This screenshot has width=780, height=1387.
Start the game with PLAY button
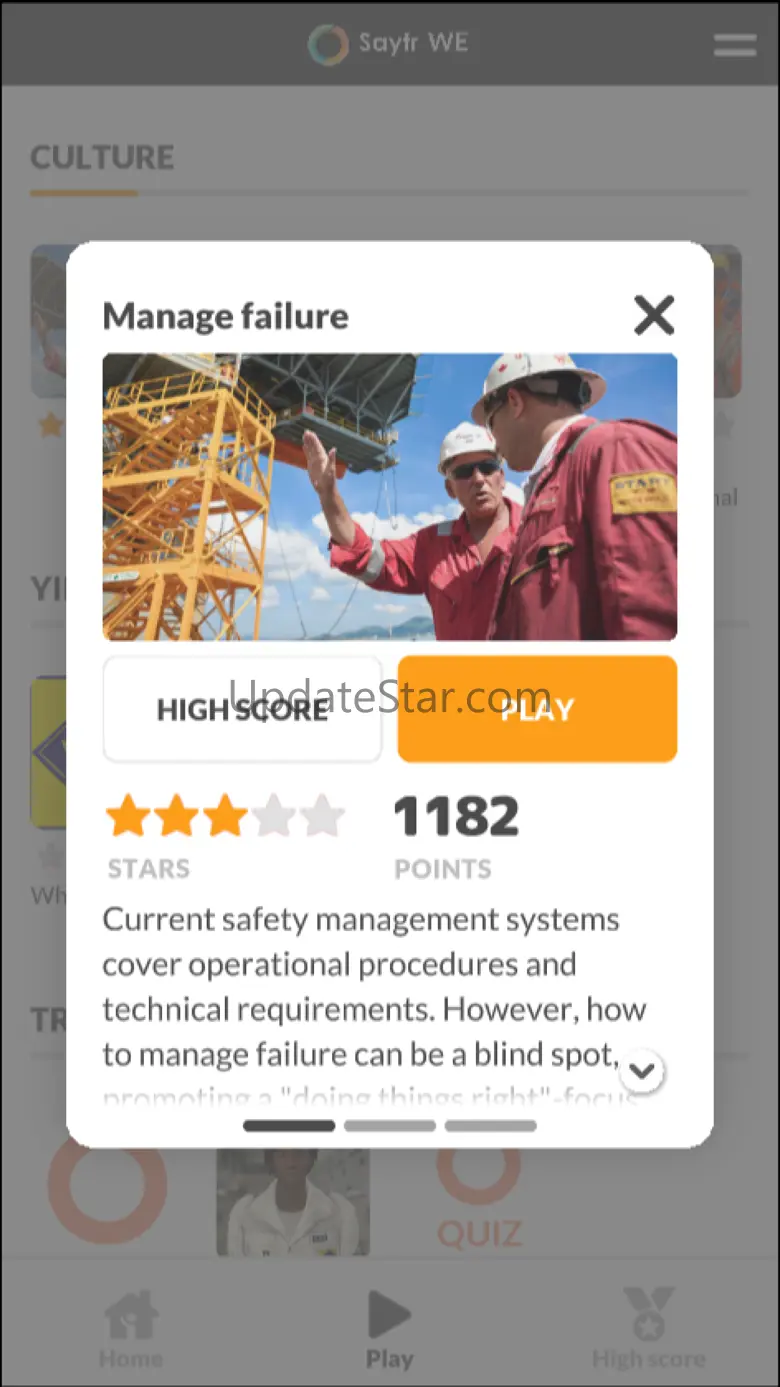tap(537, 709)
